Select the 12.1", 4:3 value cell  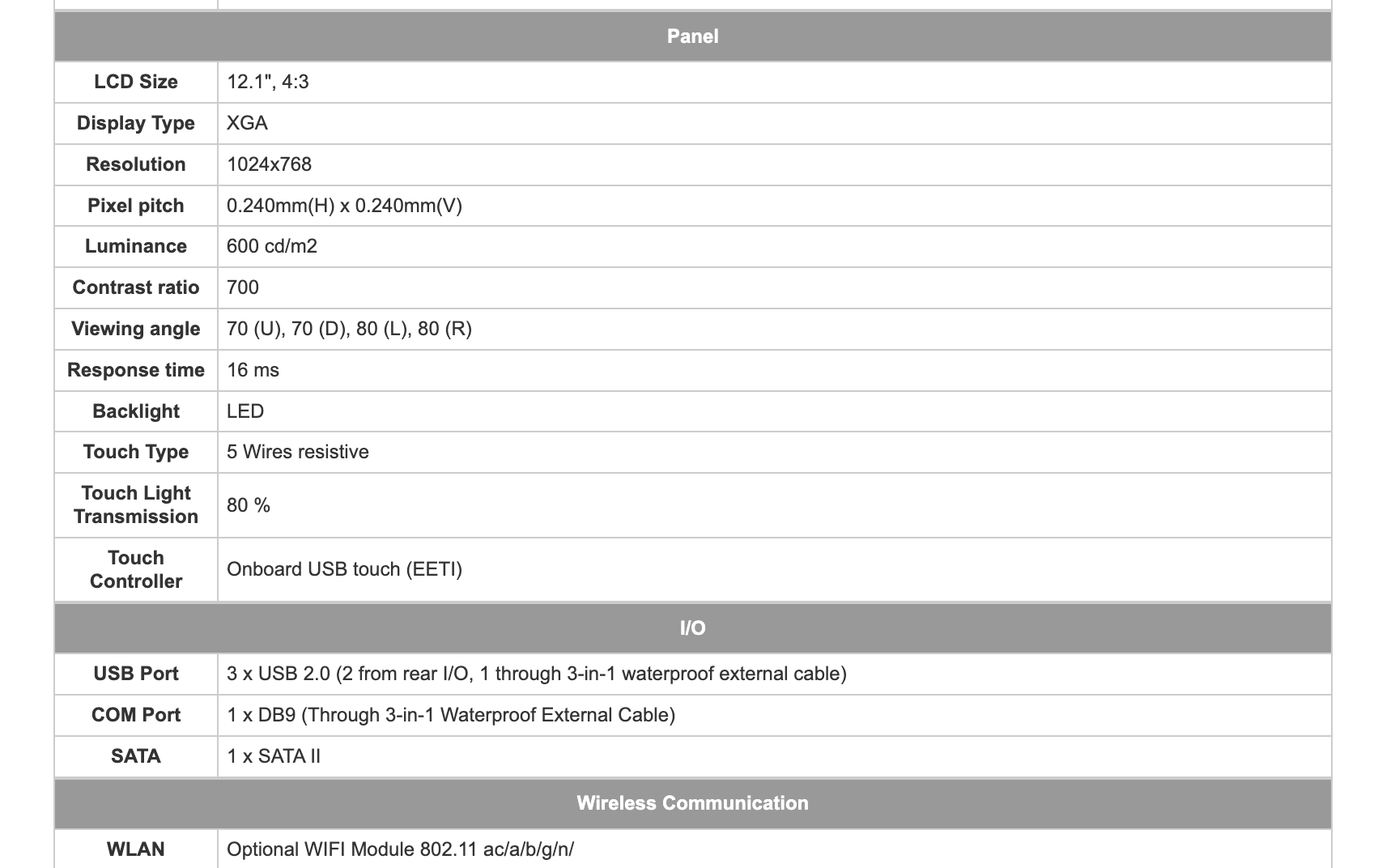tap(774, 82)
